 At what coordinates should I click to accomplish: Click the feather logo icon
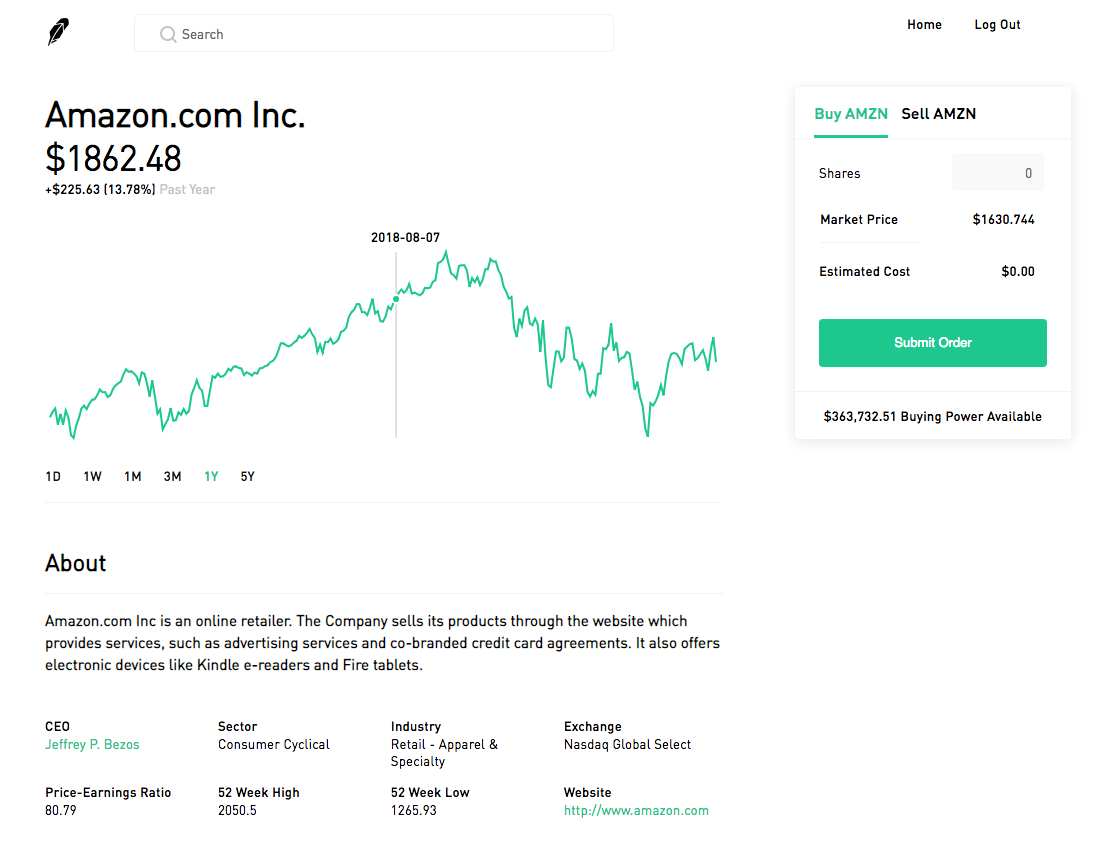coord(59,32)
